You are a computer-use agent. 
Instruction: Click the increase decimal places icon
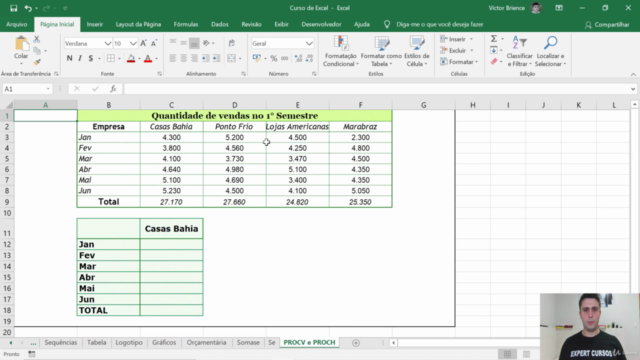(298, 58)
